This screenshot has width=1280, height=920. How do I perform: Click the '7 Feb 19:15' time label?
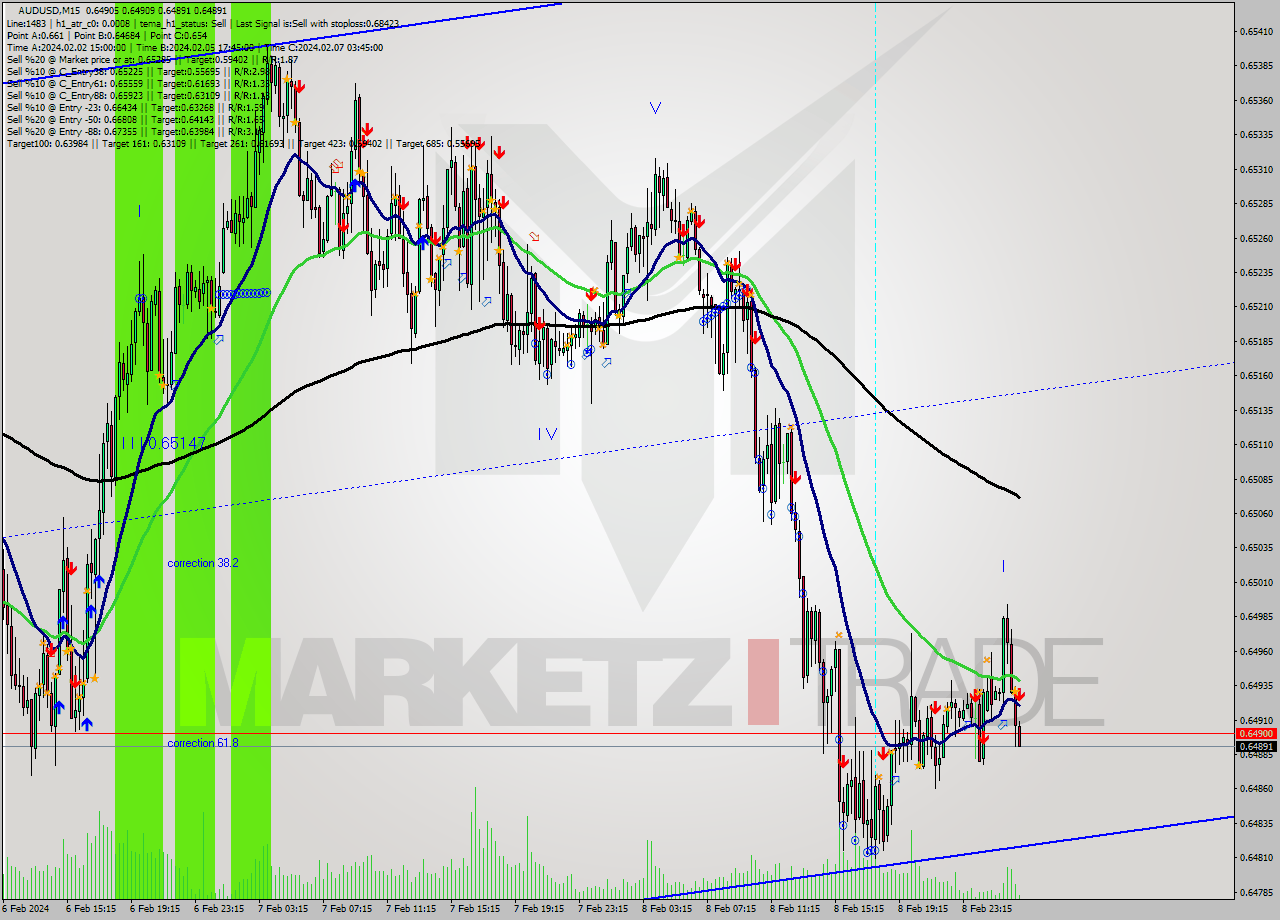coord(539,909)
